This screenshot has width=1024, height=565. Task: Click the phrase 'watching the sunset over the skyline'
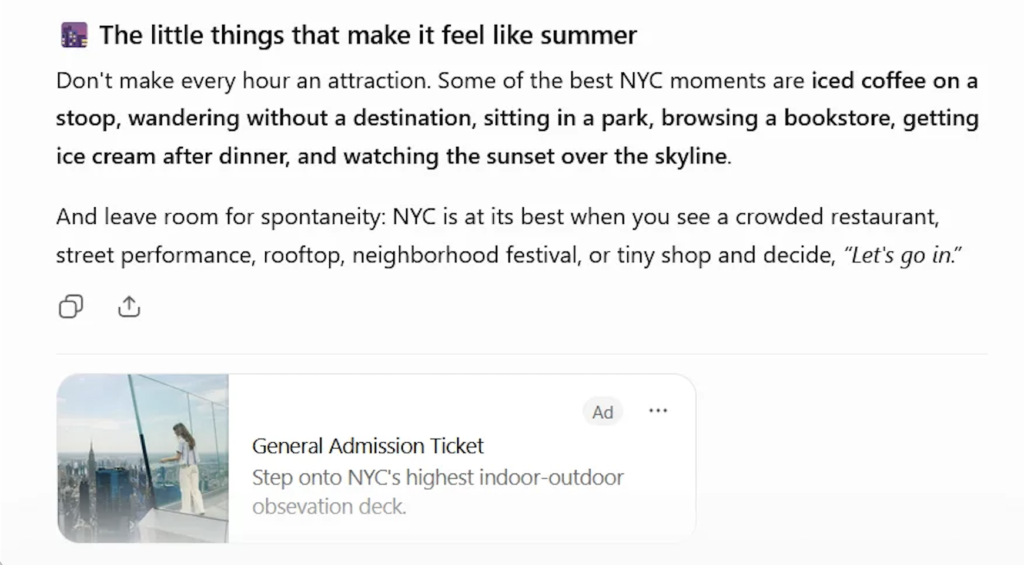click(x=536, y=156)
